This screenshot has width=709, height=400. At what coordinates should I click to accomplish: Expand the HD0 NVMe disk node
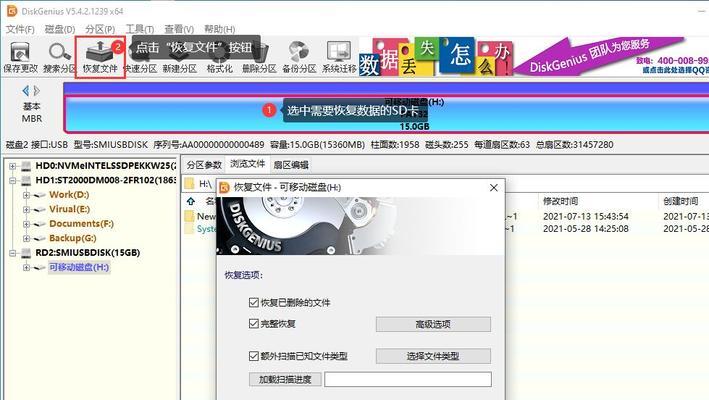click(x=13, y=166)
